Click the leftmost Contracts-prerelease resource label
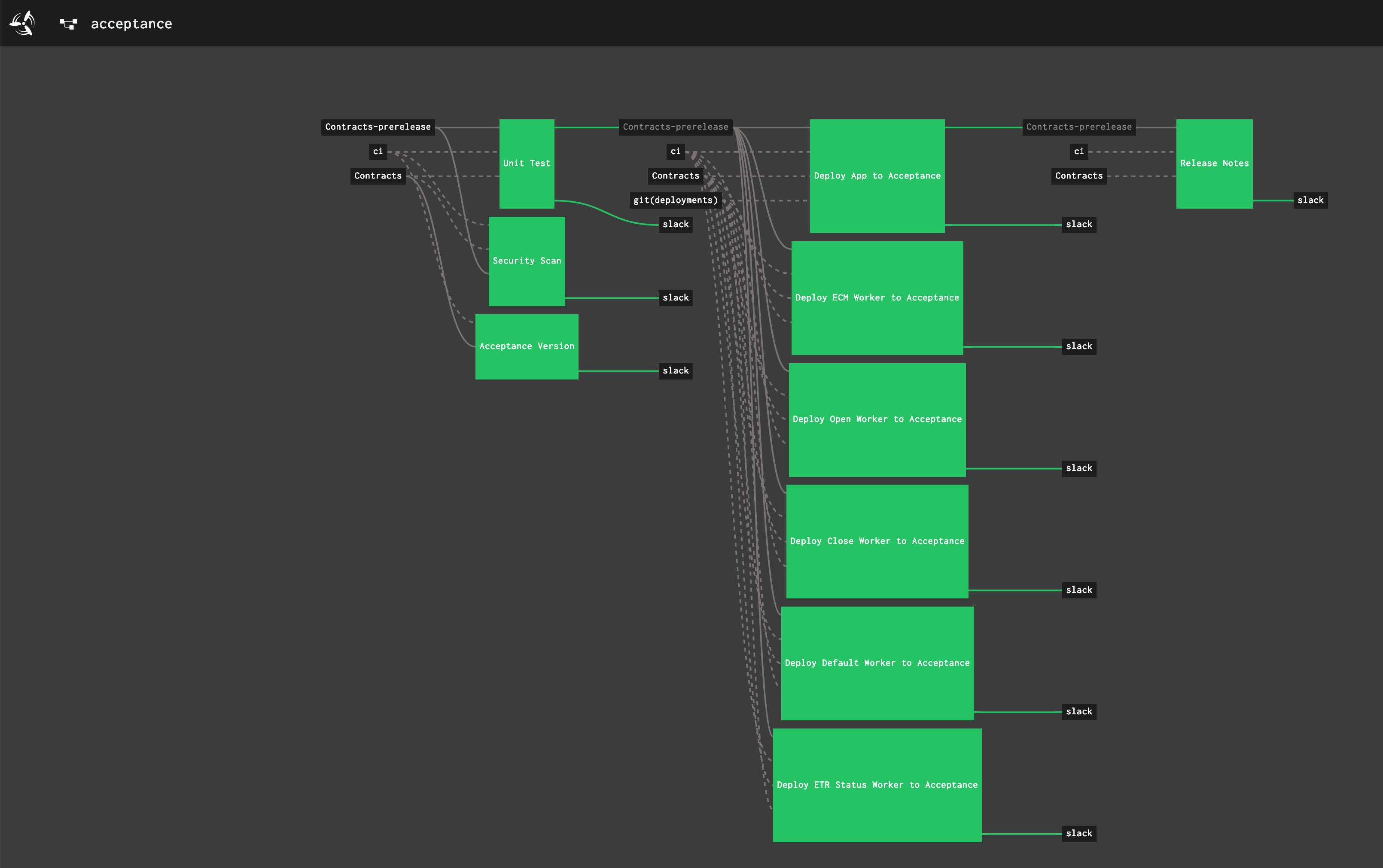 [x=378, y=127]
